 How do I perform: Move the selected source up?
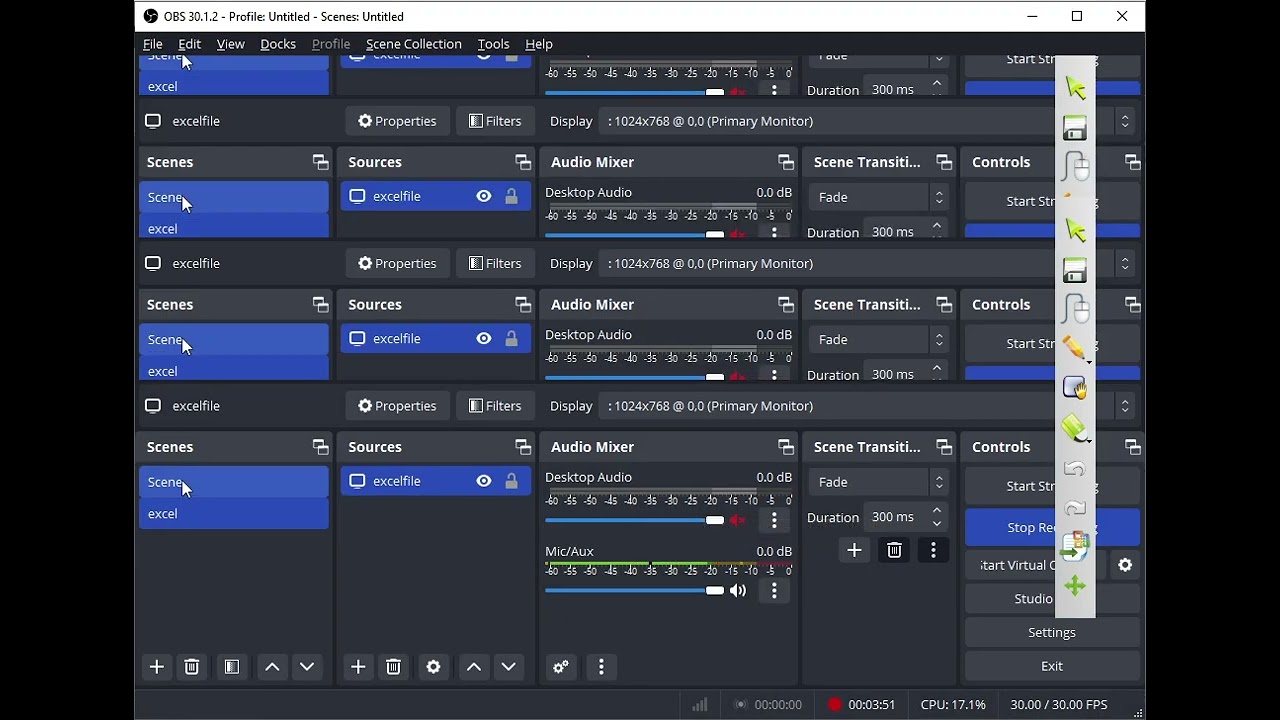click(474, 667)
